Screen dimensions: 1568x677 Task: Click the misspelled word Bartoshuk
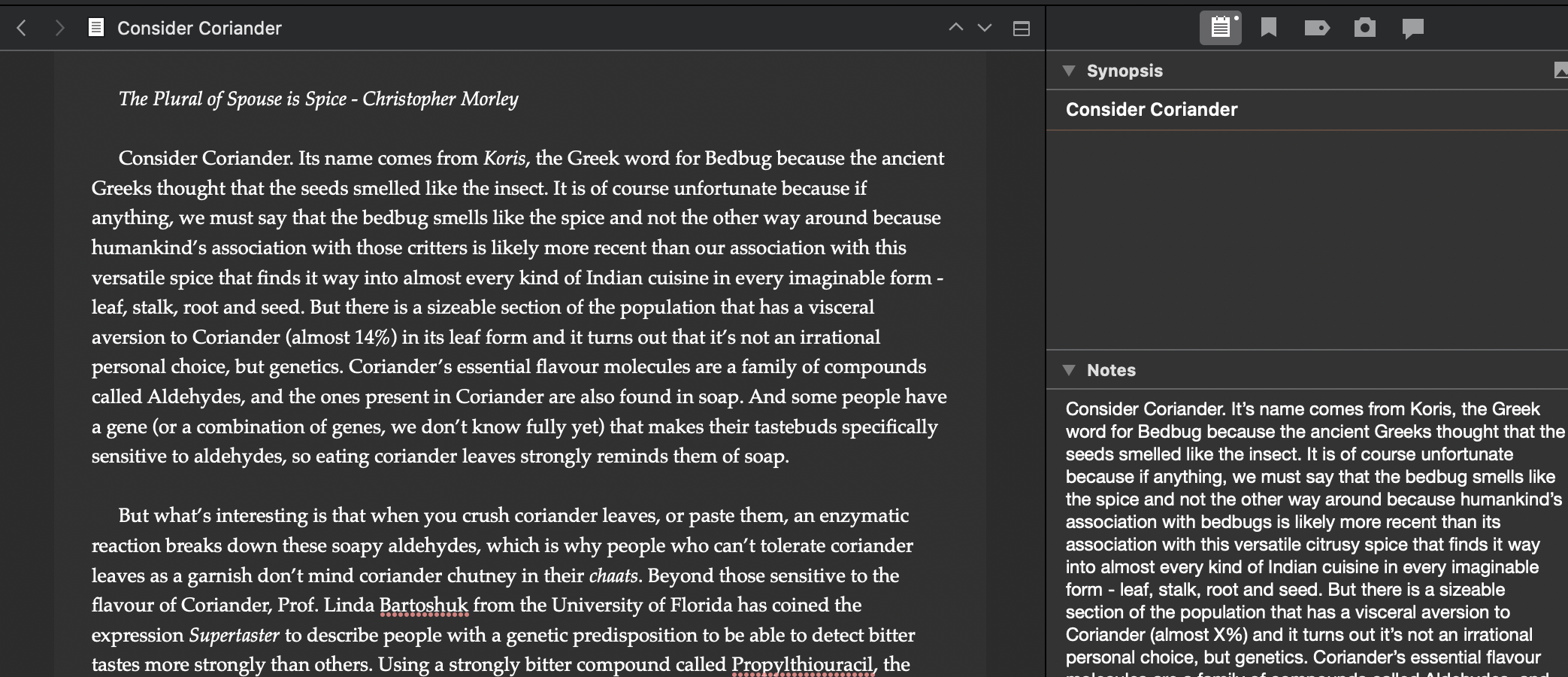point(423,606)
